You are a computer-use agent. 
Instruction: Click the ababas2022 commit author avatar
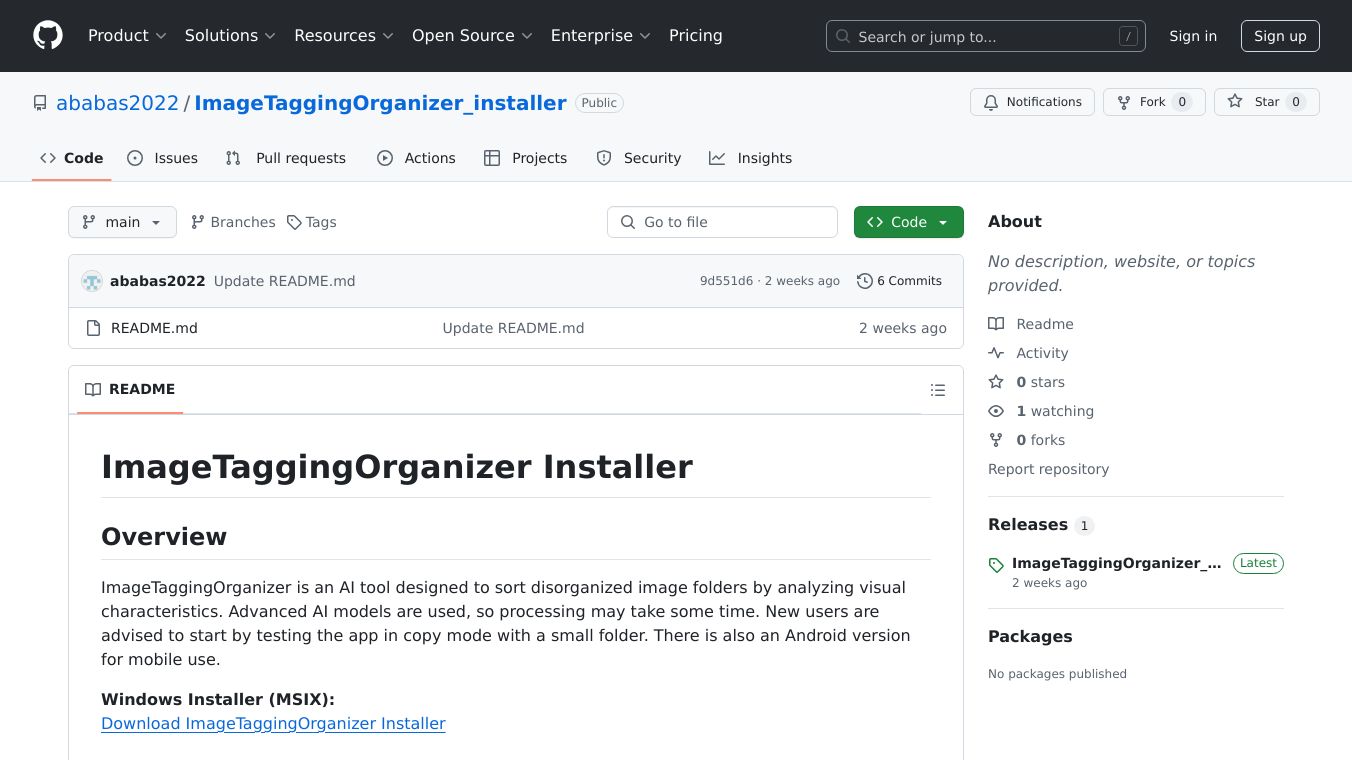(x=92, y=281)
